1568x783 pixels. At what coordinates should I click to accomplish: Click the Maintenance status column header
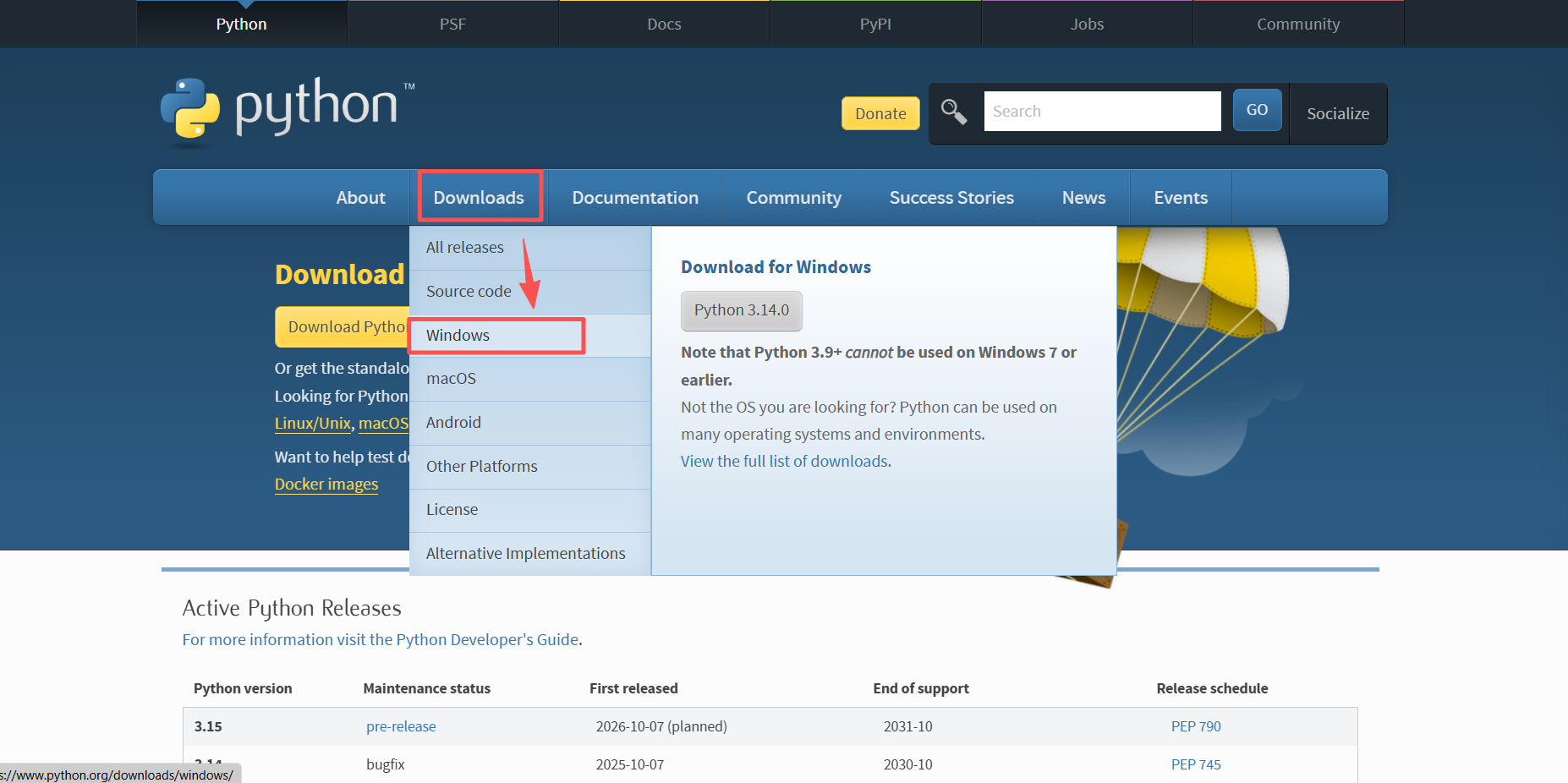427,688
